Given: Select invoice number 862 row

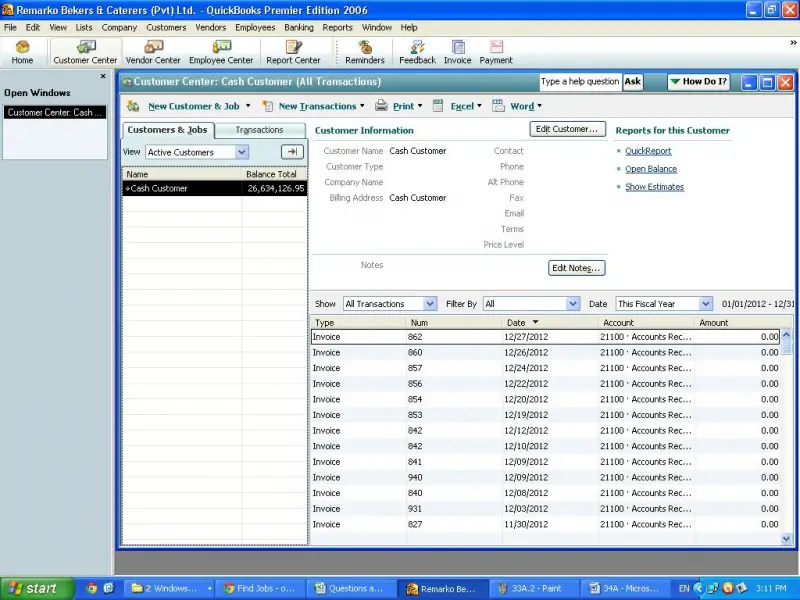Looking at the screenshot, I should pos(545,337).
